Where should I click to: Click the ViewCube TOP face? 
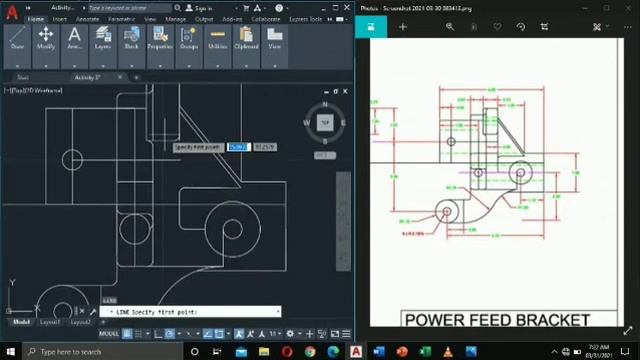[325, 122]
